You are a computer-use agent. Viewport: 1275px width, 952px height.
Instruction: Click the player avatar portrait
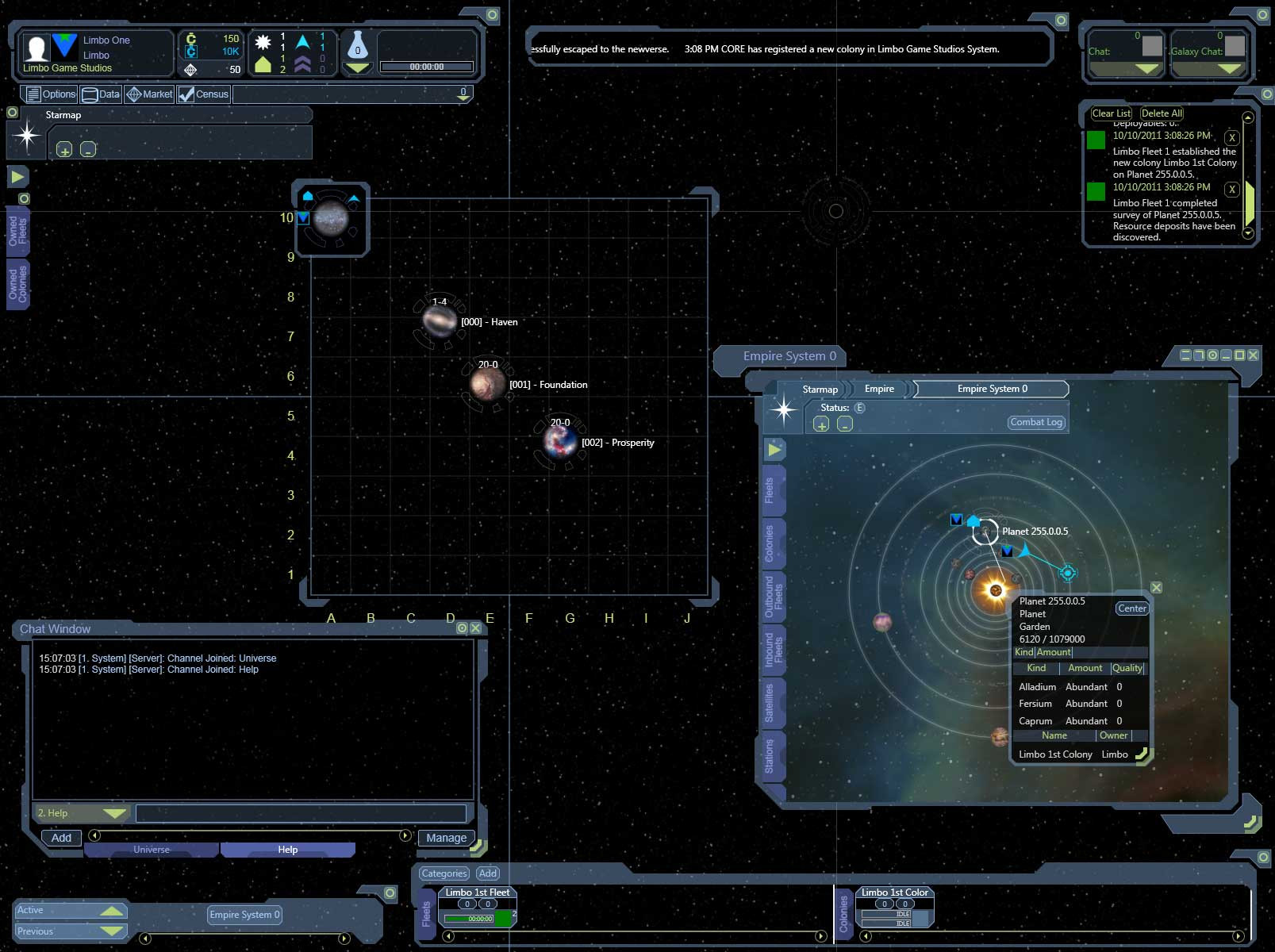pyautogui.click(x=36, y=48)
